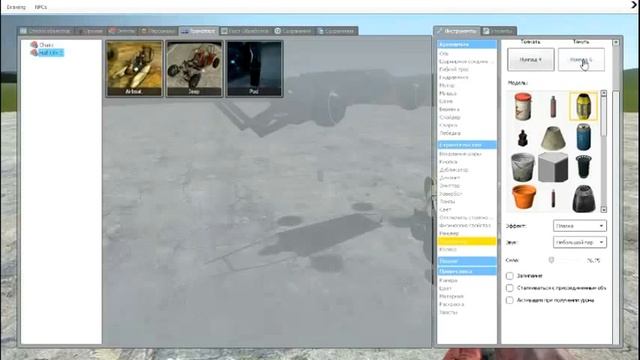640x360 pixels.
Task: Switch to the Инструменты tab
Action: click(457, 31)
